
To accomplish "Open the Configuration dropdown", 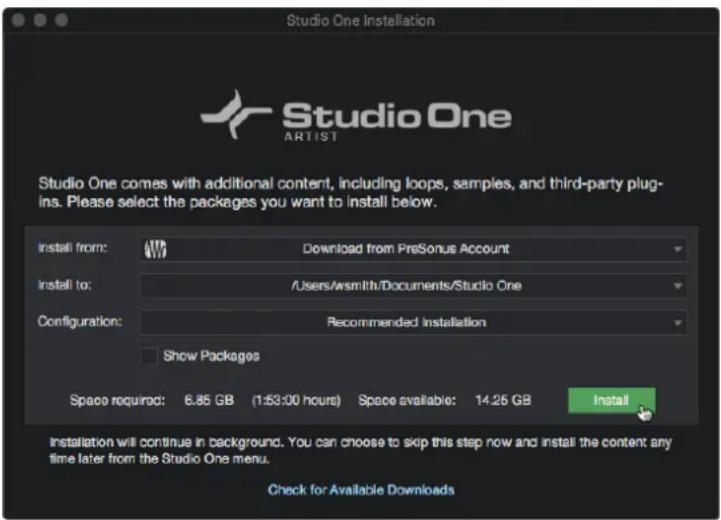I will 413,322.
